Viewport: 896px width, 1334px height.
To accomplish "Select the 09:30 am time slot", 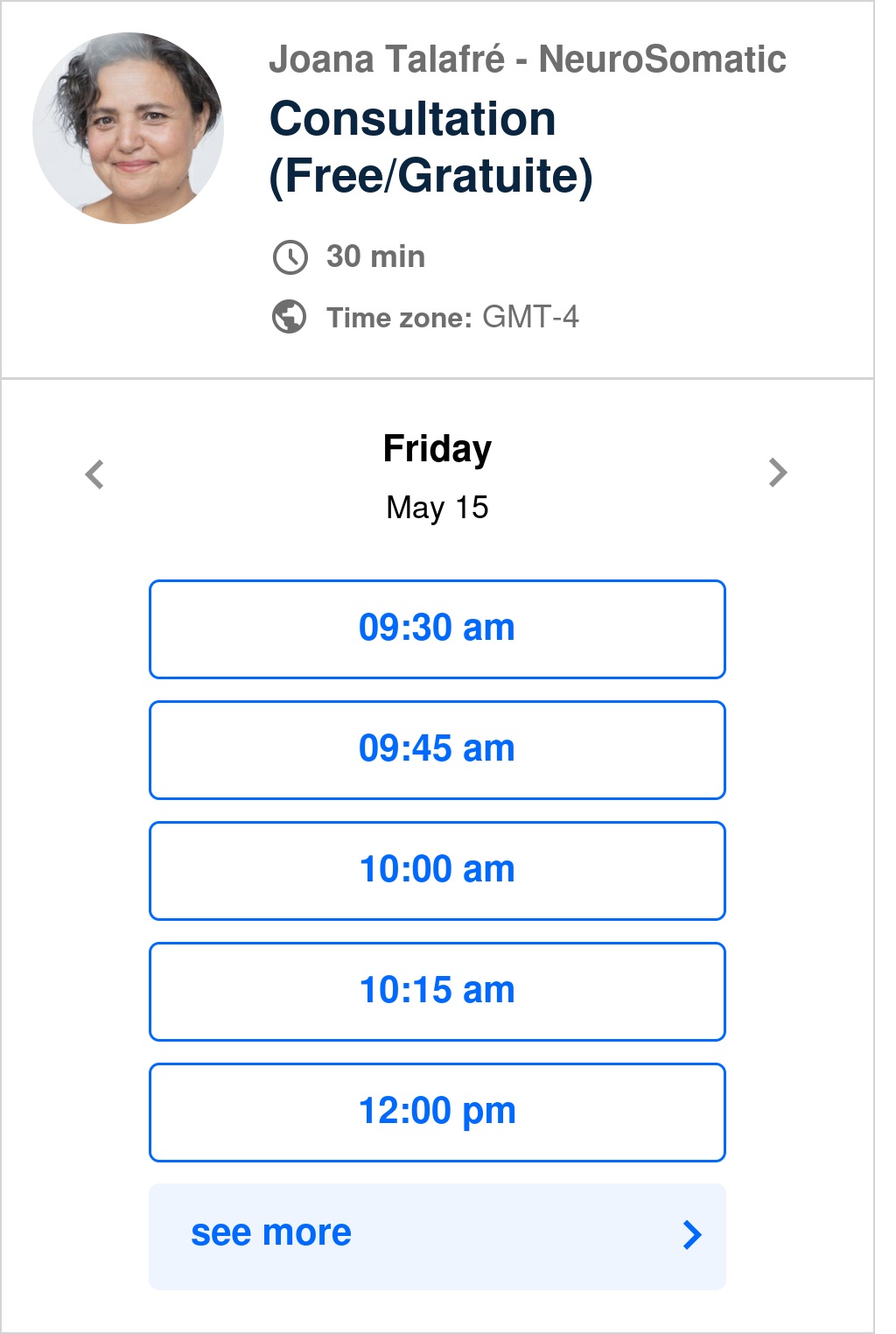I will (437, 629).
